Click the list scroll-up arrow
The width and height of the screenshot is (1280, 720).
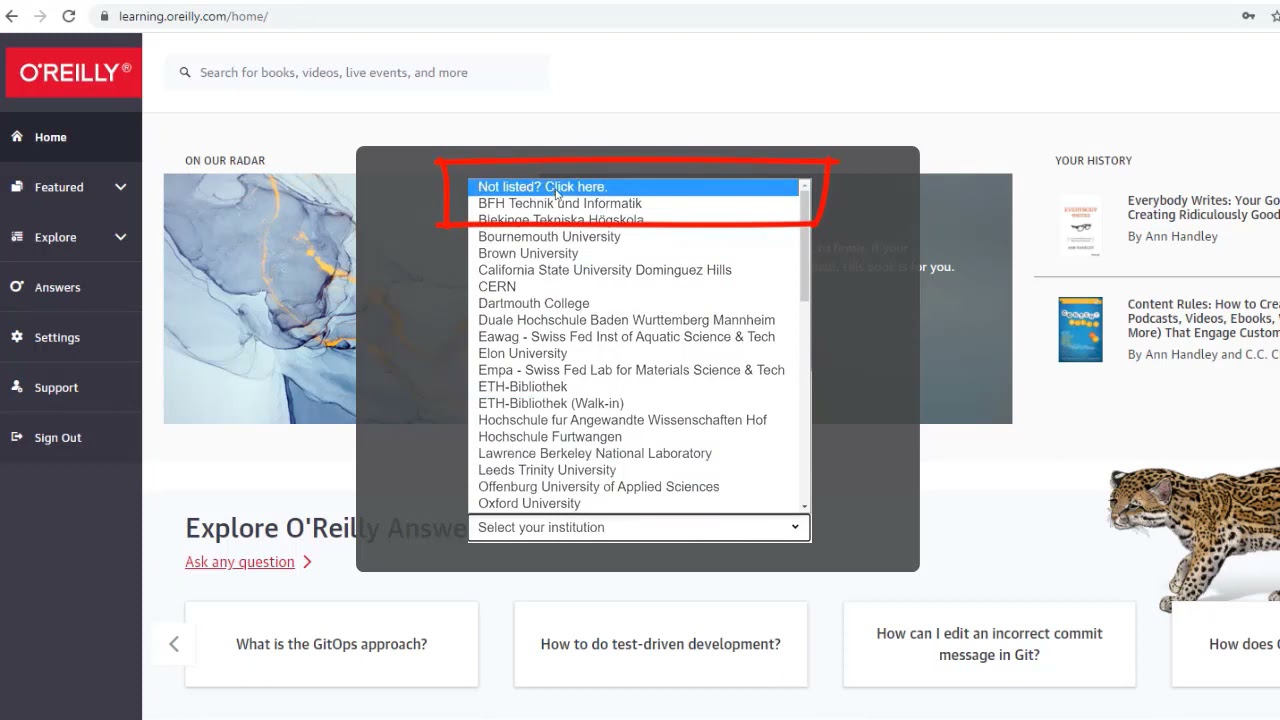click(804, 185)
